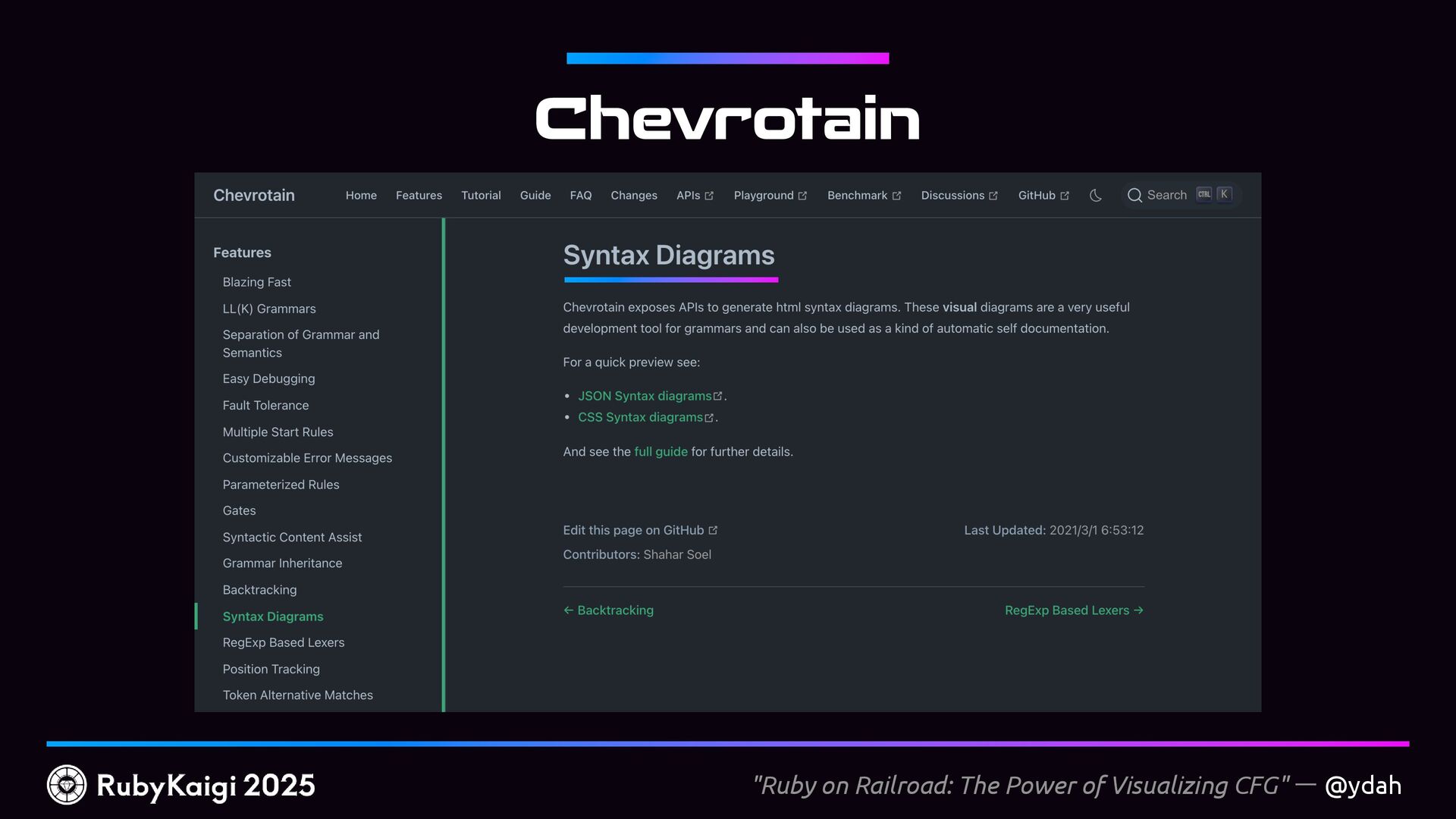Go to next page RegExp Based Lexers
The image size is (1456, 819).
point(1074,610)
